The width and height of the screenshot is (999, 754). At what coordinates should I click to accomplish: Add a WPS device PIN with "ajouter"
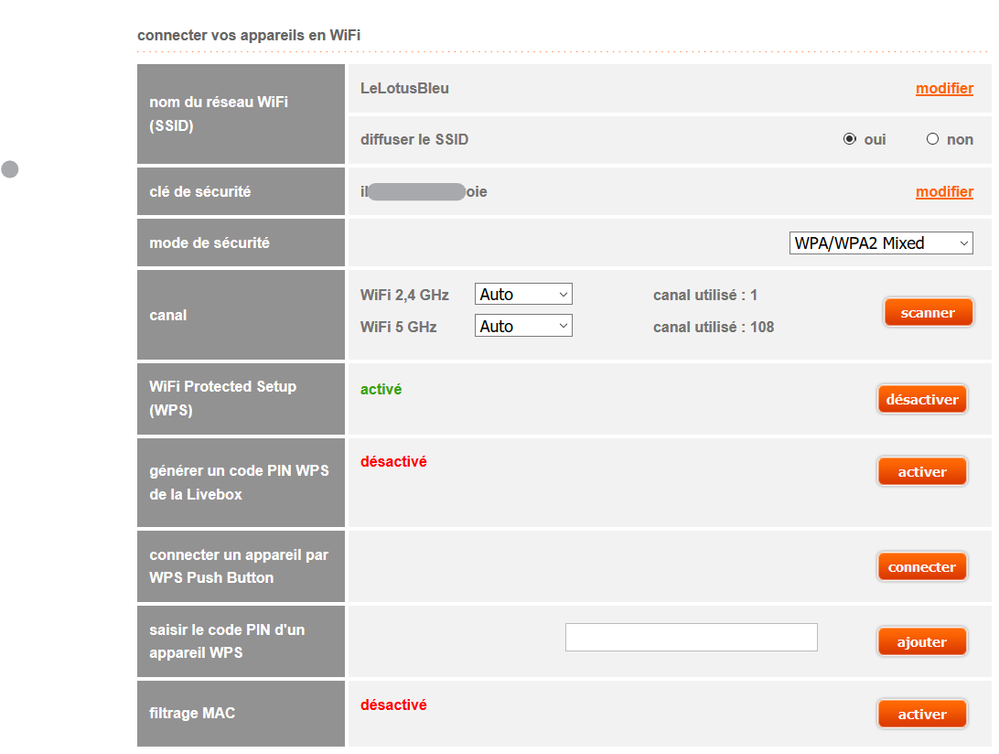coord(921,641)
